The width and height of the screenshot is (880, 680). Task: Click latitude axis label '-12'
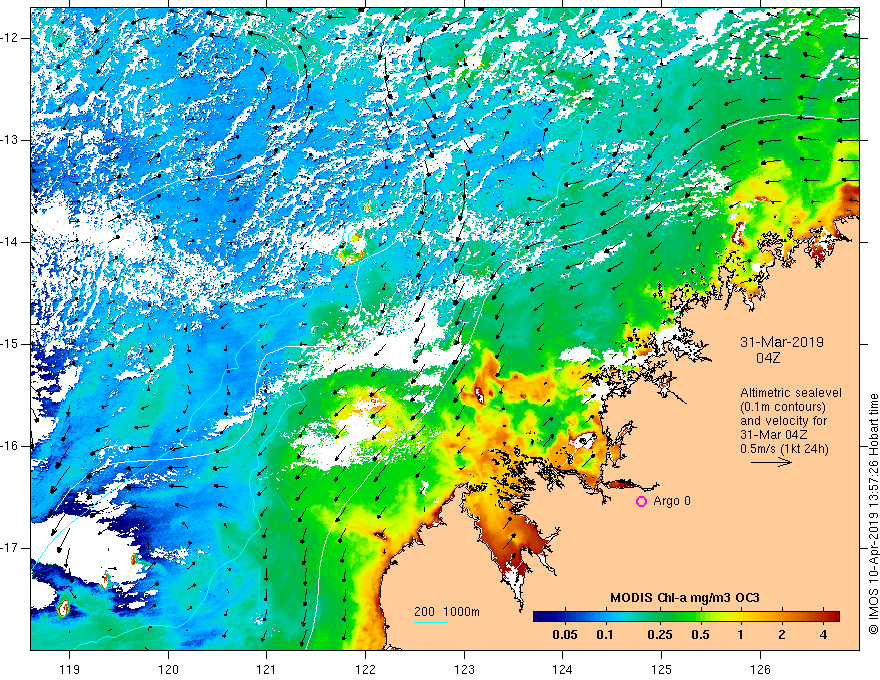pyautogui.click(x=11, y=38)
